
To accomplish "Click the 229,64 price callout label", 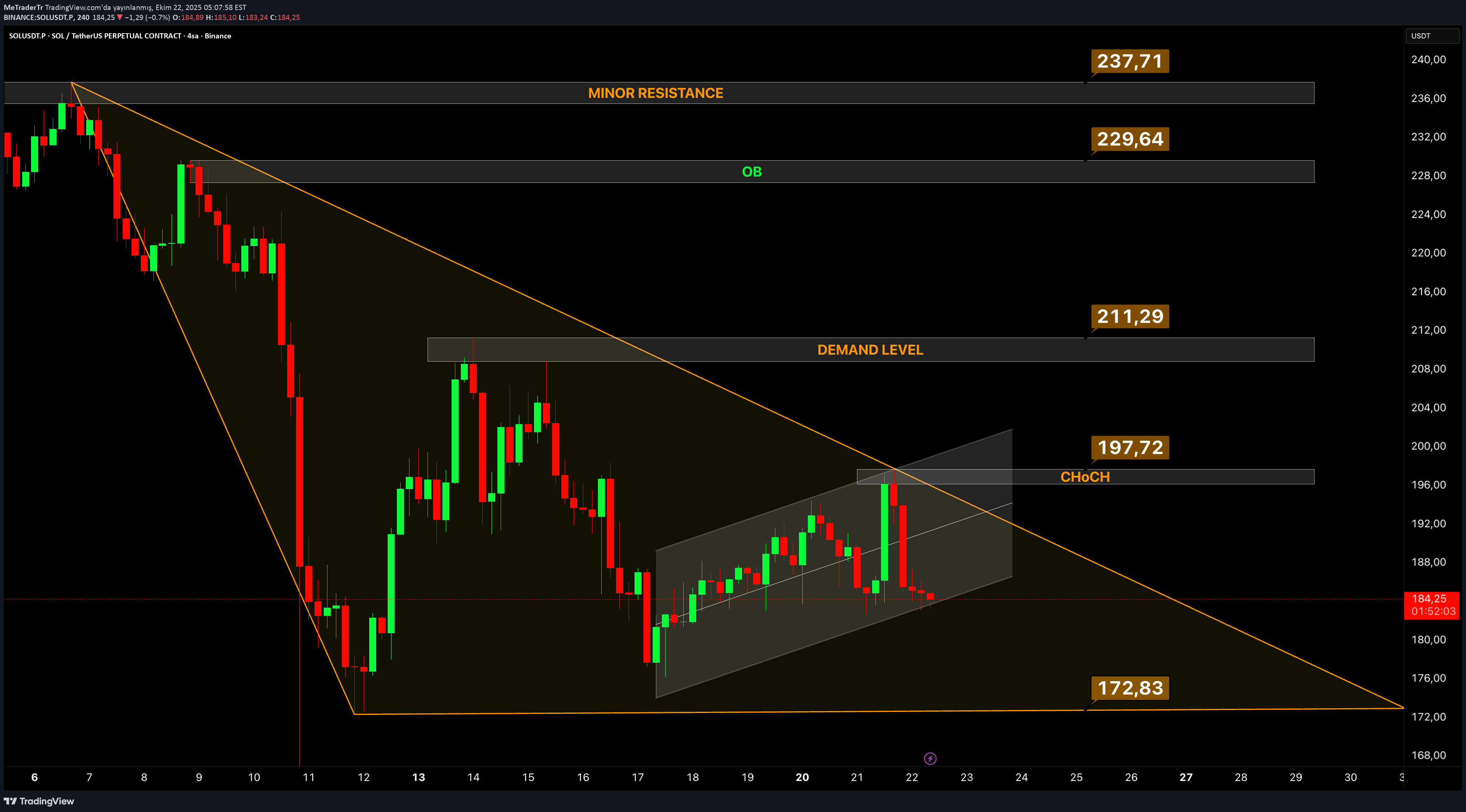I will point(1130,139).
